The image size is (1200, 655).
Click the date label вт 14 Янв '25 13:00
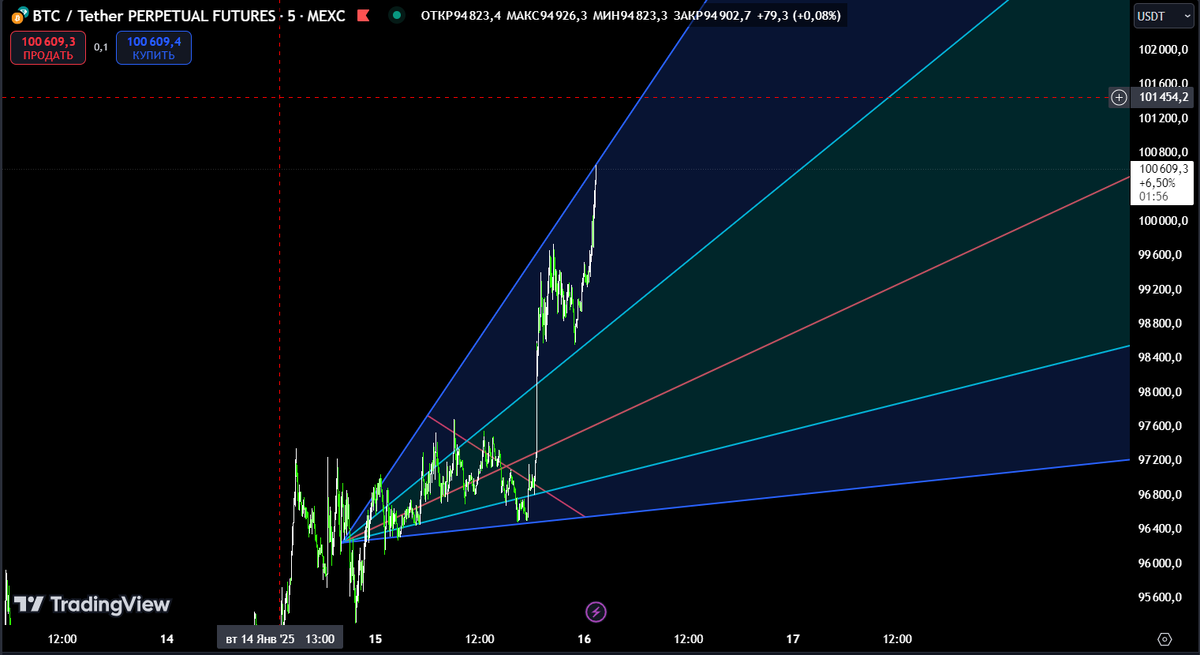279,638
